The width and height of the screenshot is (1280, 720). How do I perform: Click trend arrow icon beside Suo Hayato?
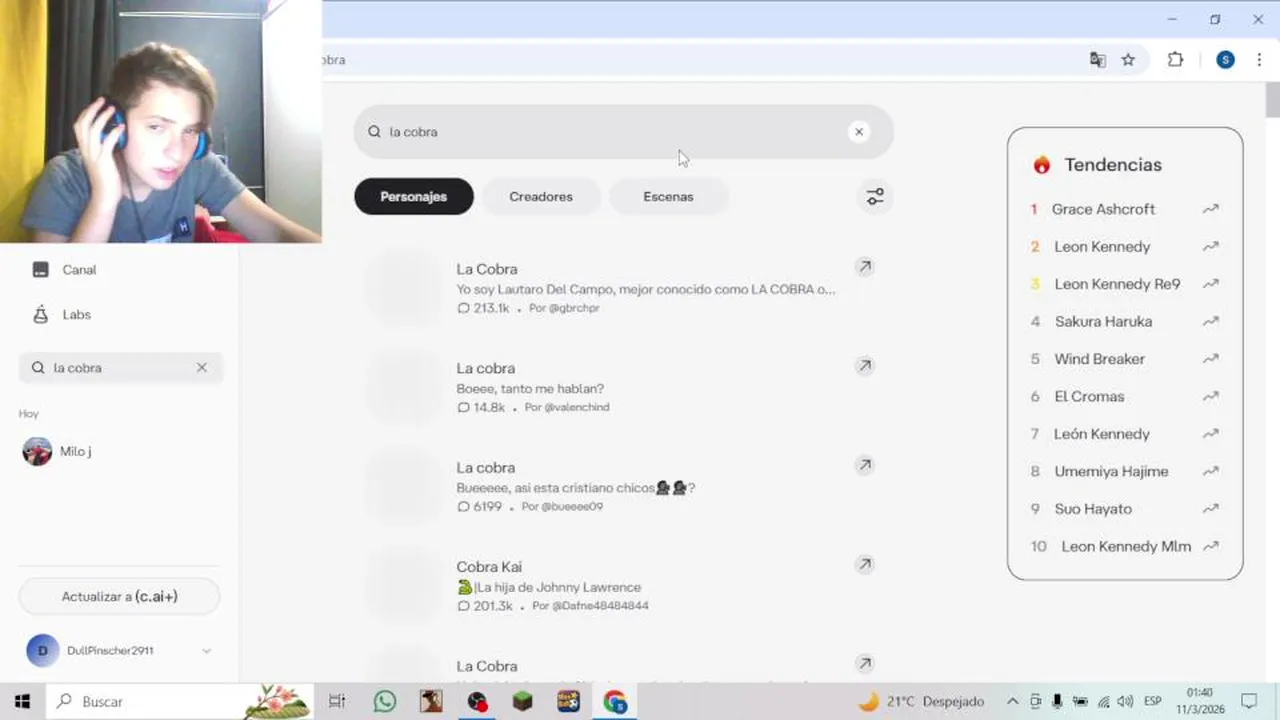(1211, 509)
